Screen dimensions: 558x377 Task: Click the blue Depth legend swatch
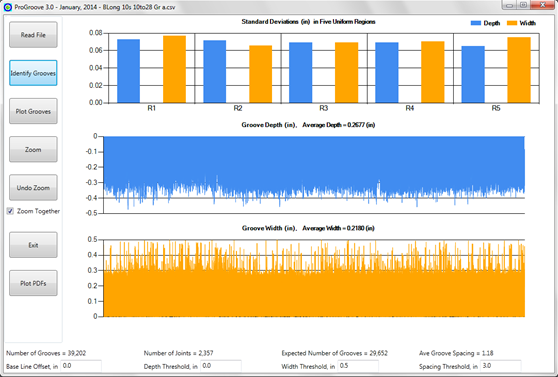tap(476, 23)
